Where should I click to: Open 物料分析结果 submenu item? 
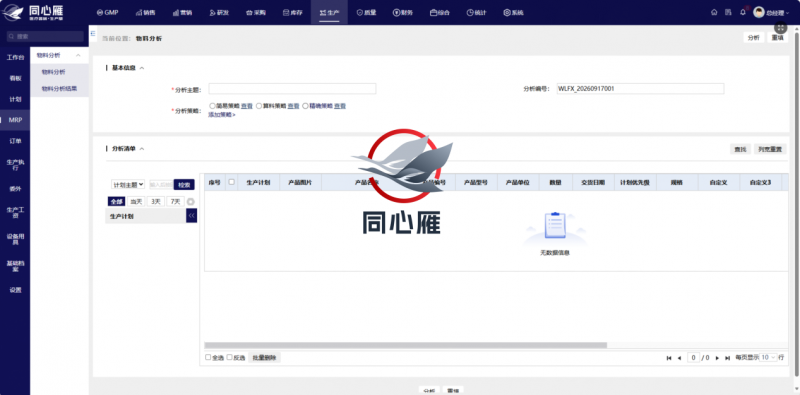pyautogui.click(x=59, y=88)
